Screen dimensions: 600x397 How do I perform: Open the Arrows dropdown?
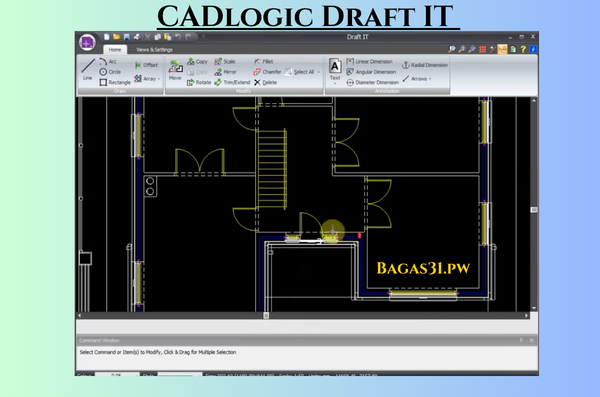417,78
